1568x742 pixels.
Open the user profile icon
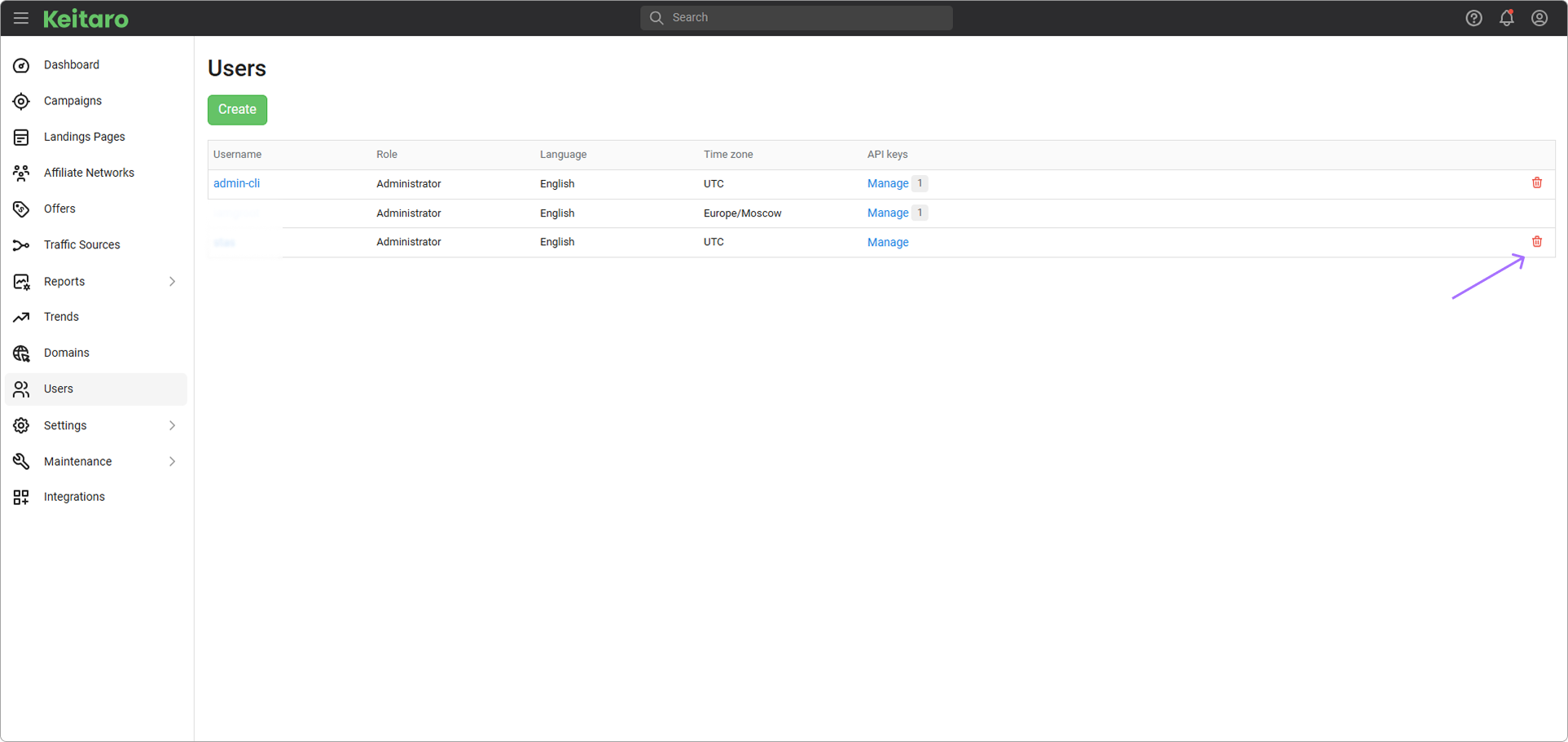pyautogui.click(x=1539, y=18)
